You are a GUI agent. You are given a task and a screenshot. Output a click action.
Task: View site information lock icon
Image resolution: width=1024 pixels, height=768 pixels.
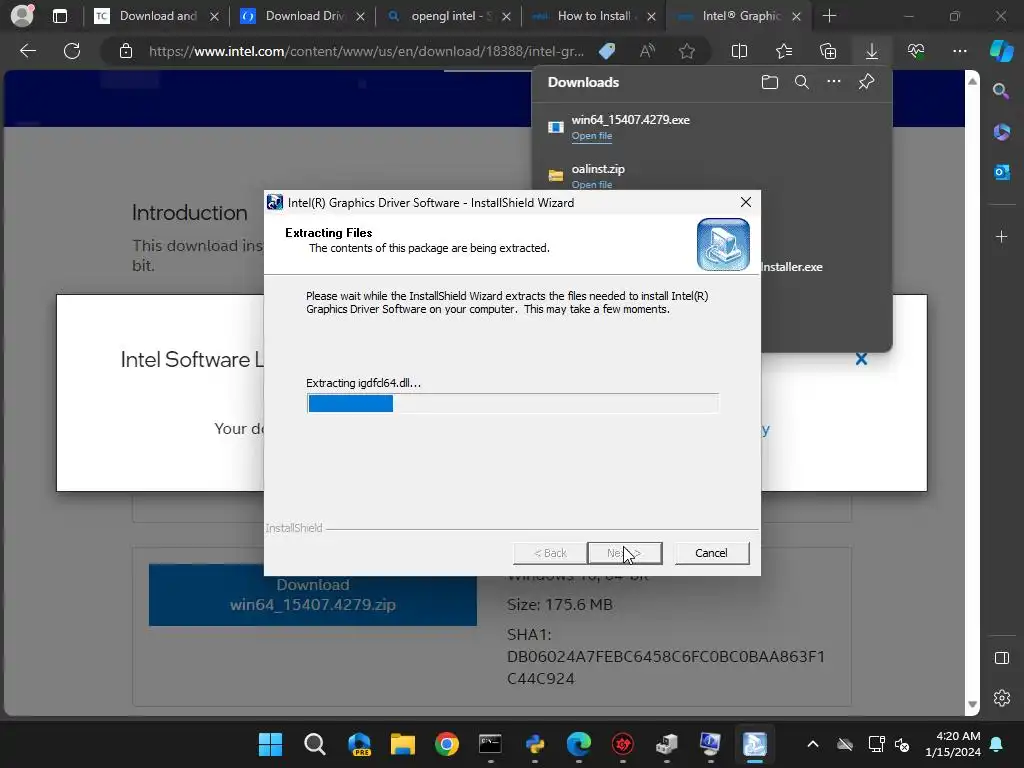pos(126,51)
